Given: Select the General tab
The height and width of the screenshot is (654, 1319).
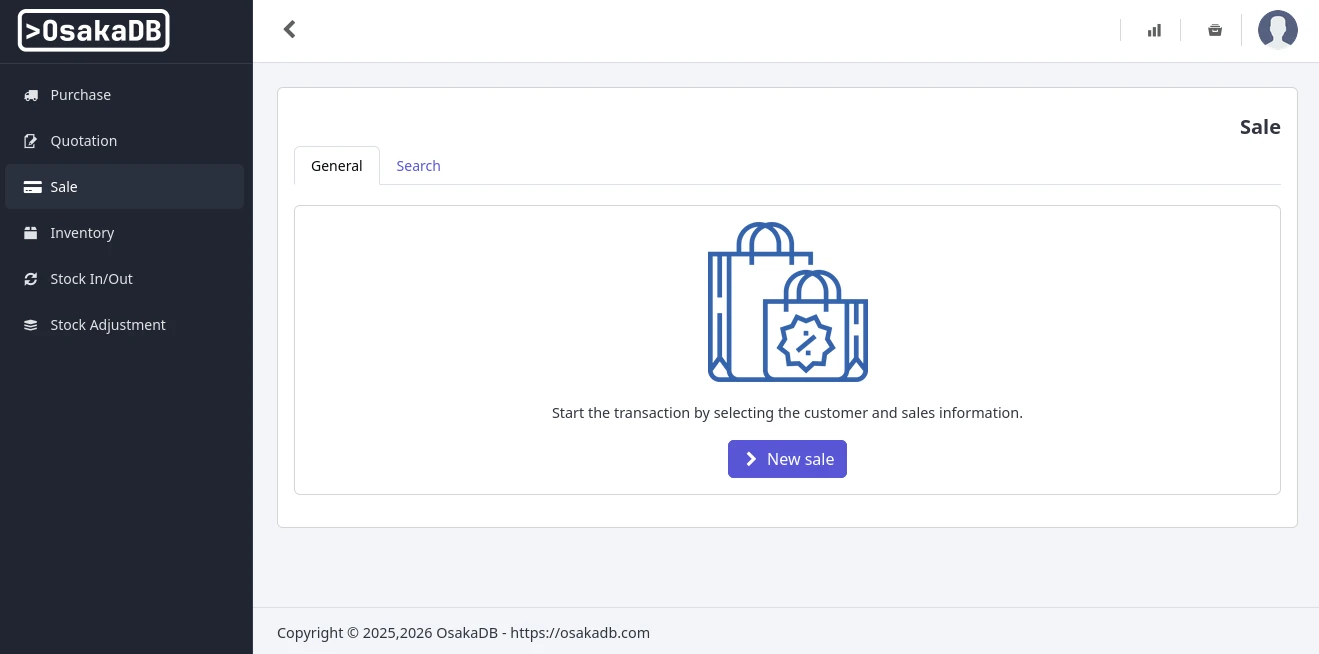Looking at the screenshot, I should click(x=336, y=165).
